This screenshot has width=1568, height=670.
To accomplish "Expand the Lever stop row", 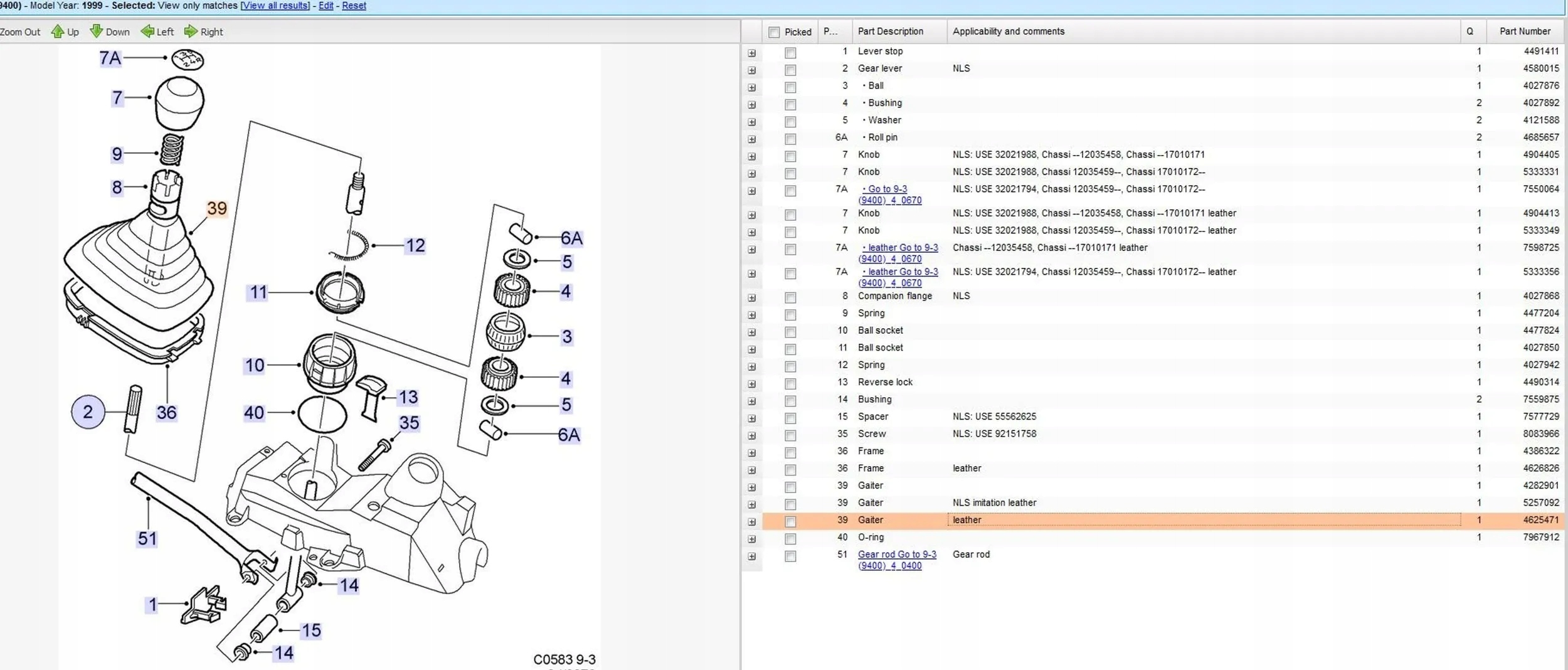I will [751, 53].
